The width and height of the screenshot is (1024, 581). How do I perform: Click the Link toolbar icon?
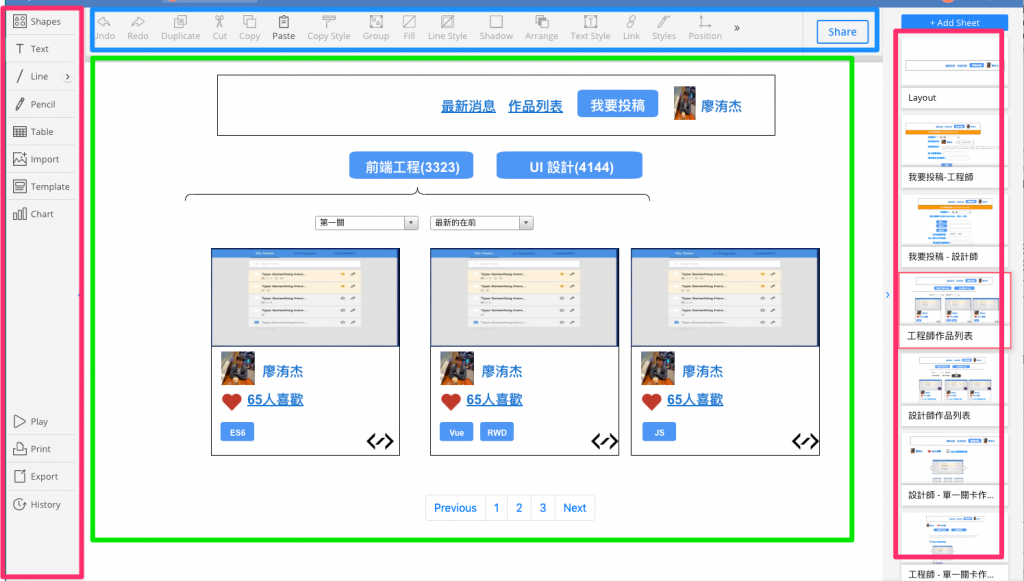coord(631,28)
